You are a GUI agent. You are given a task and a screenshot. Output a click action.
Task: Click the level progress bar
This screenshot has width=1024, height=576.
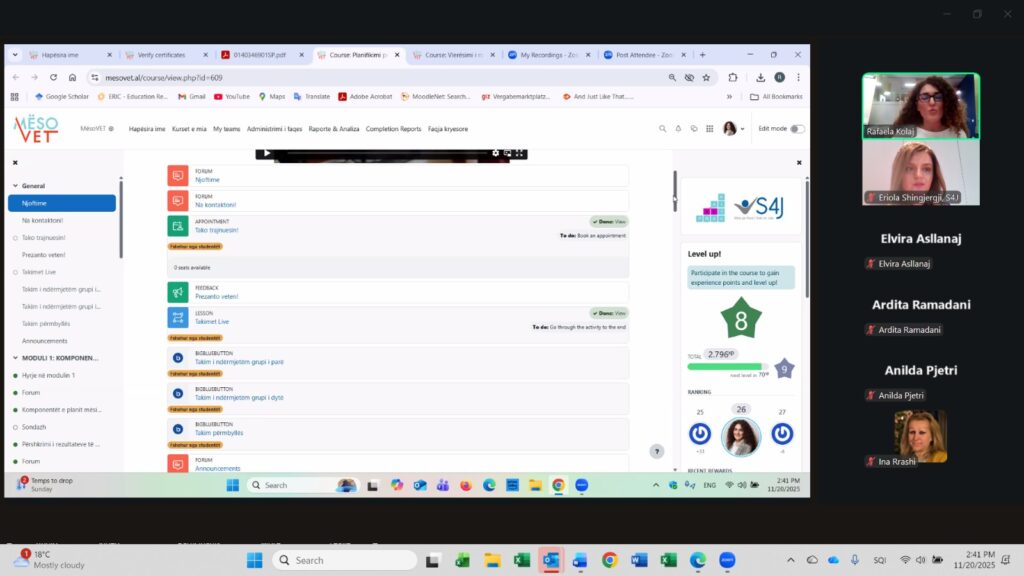[x=724, y=367]
